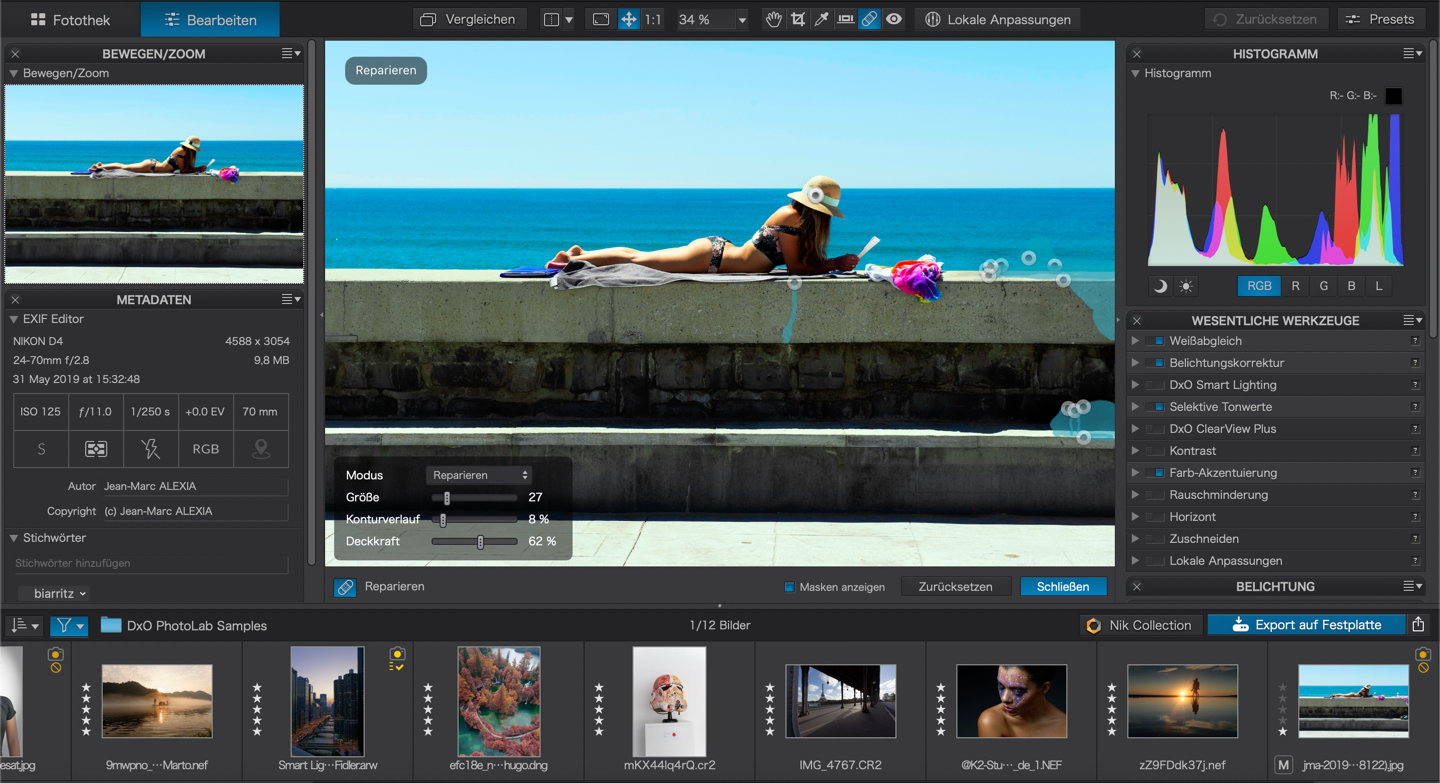Close the Metadaten panel

(15, 299)
